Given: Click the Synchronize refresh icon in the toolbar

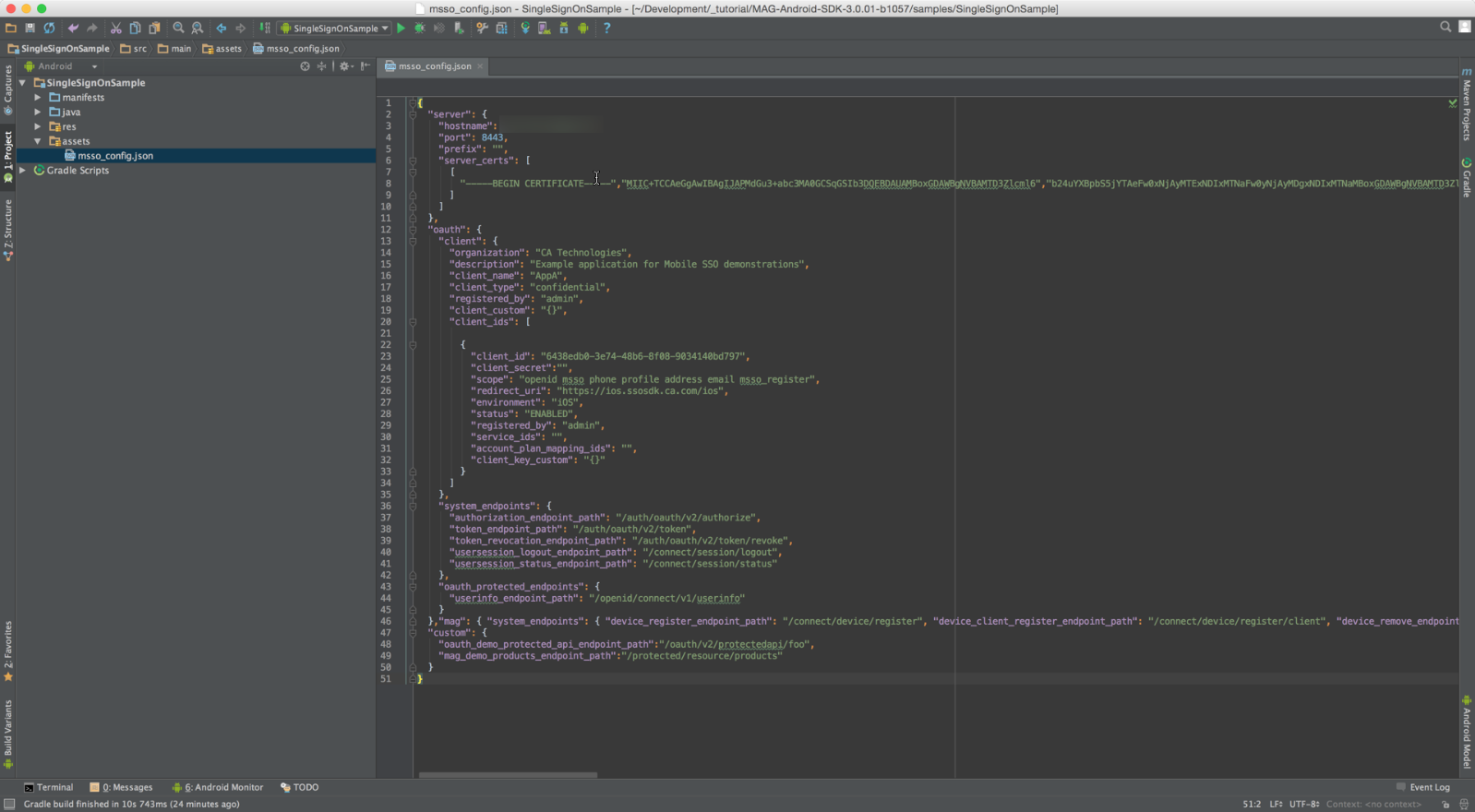Looking at the screenshot, I should coord(49,28).
